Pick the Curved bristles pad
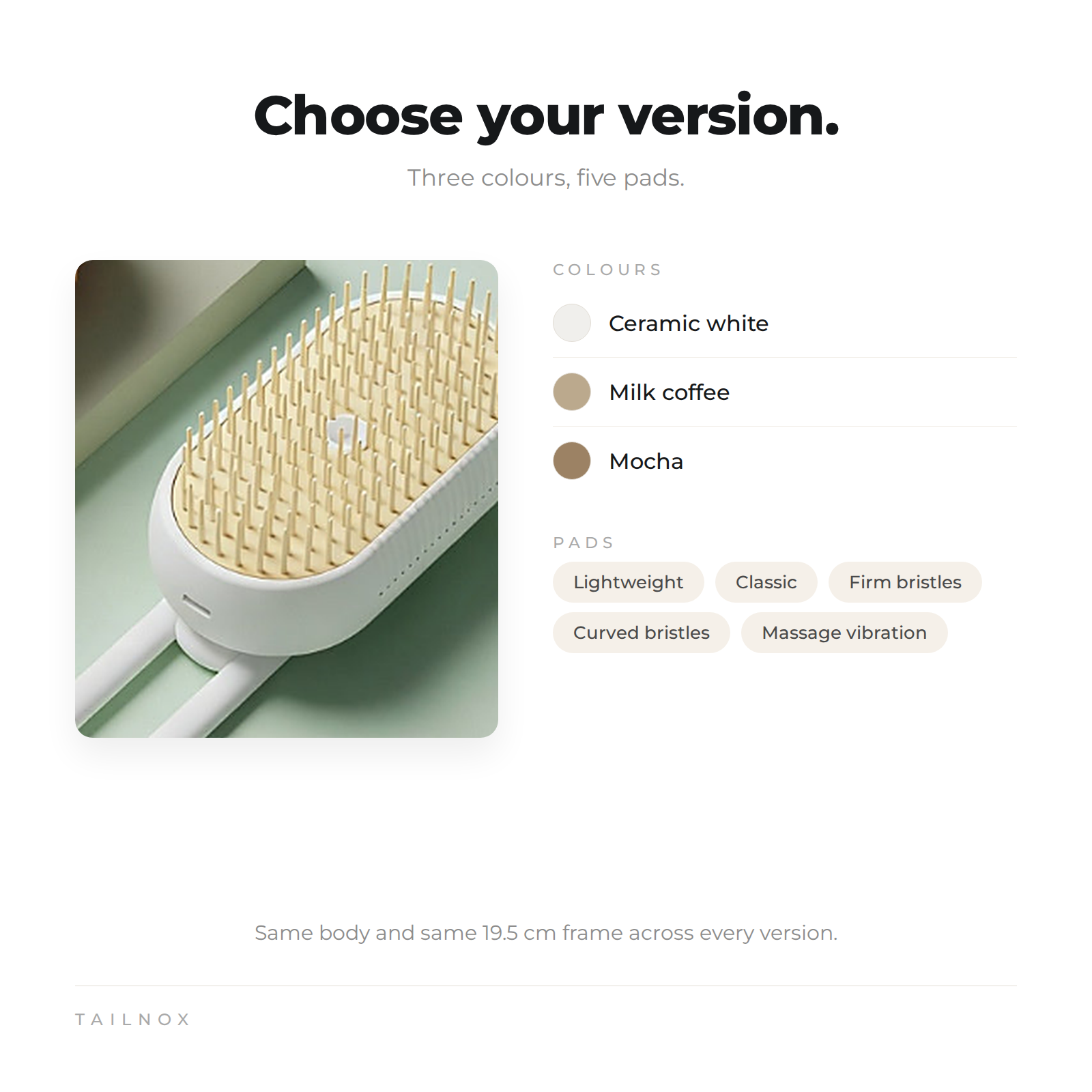Viewport: 1092px width, 1092px height. pos(642,633)
